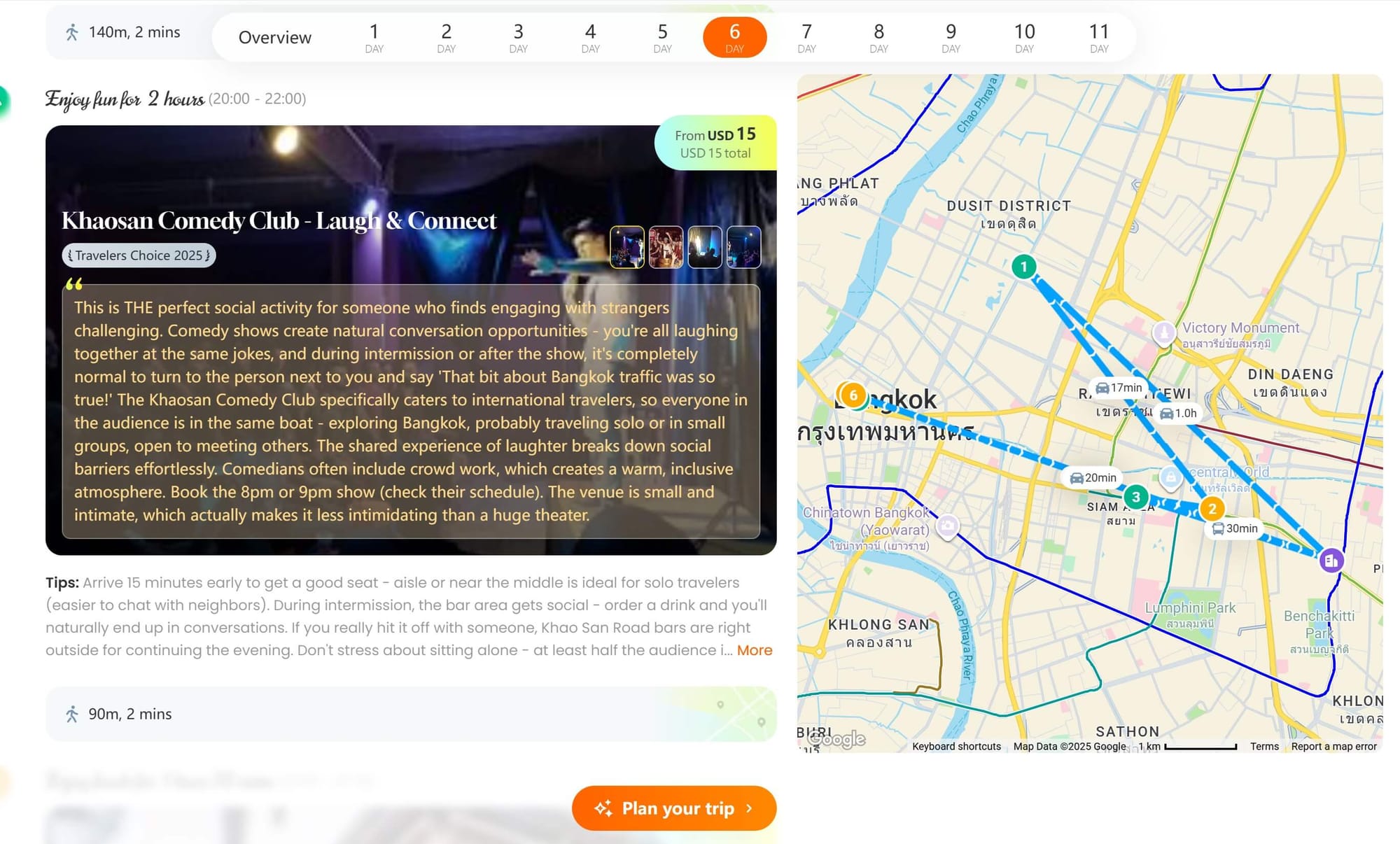Open the Overview tab
Viewport: 1400px width, 844px height.
(x=274, y=37)
